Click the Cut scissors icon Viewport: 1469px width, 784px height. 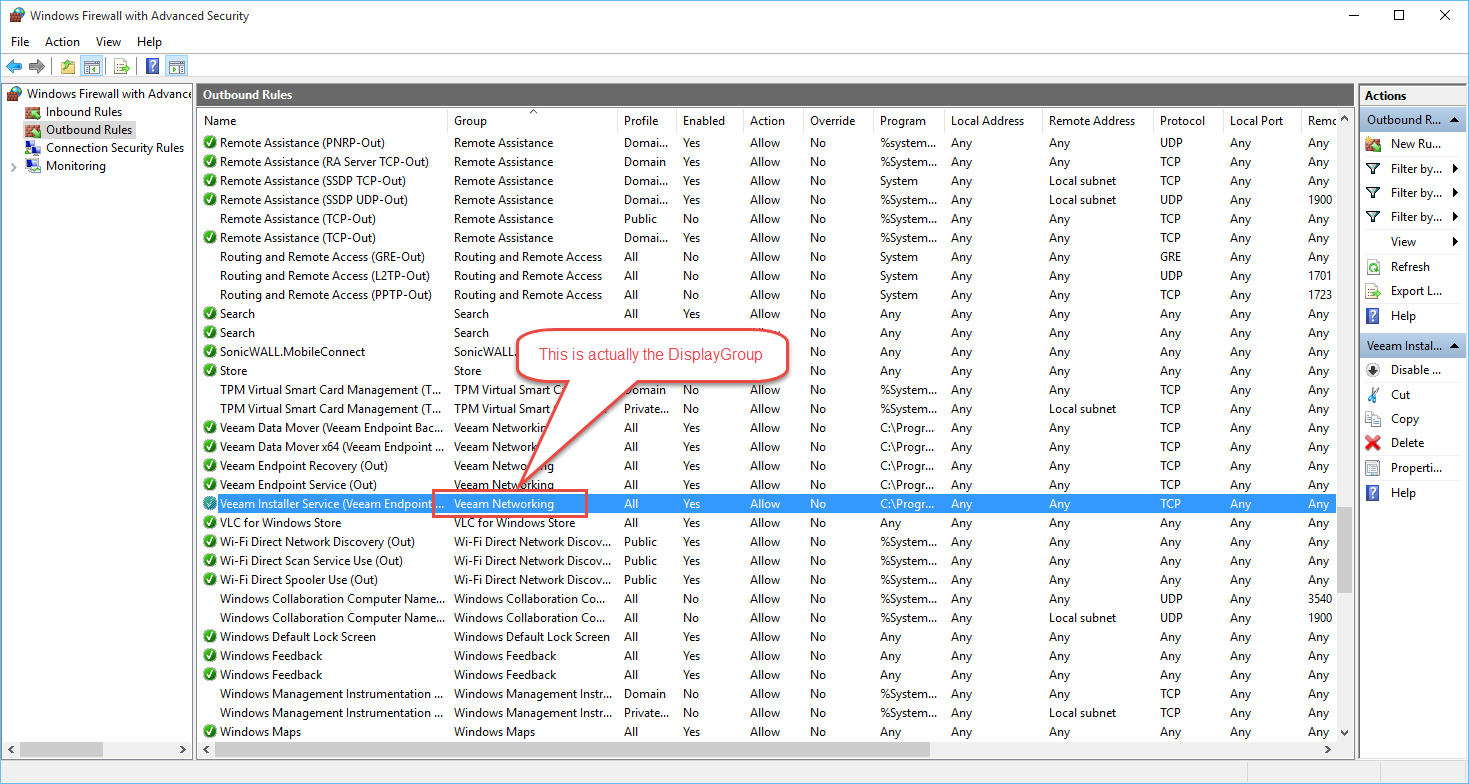click(1373, 395)
